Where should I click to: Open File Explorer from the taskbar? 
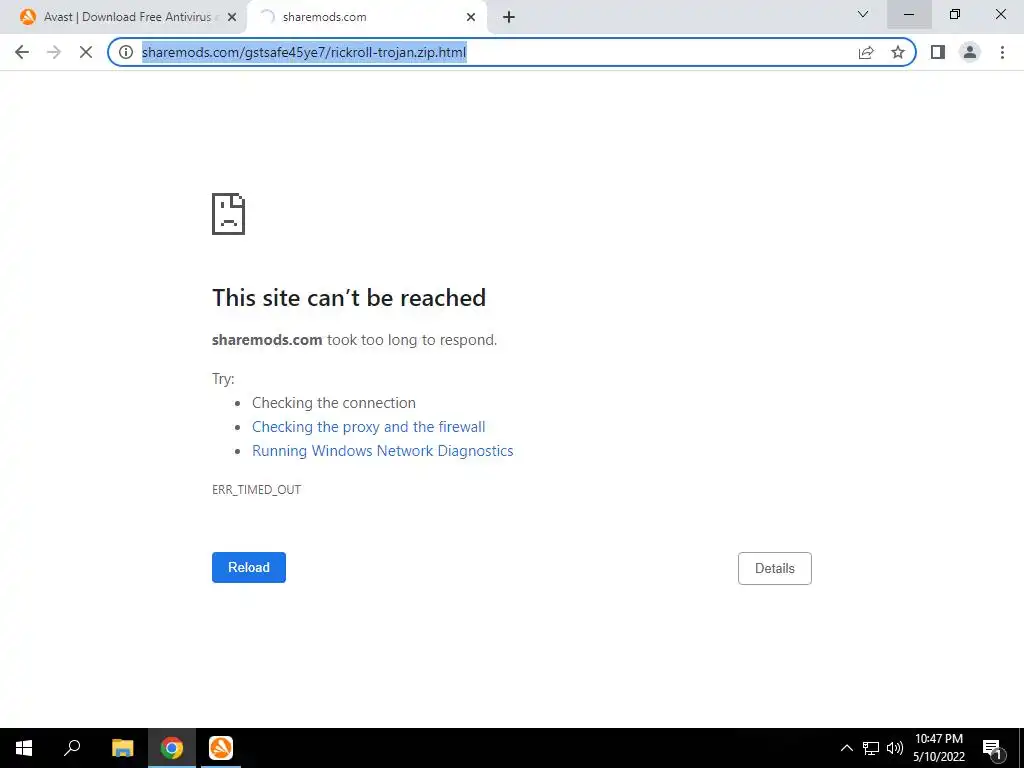point(122,748)
